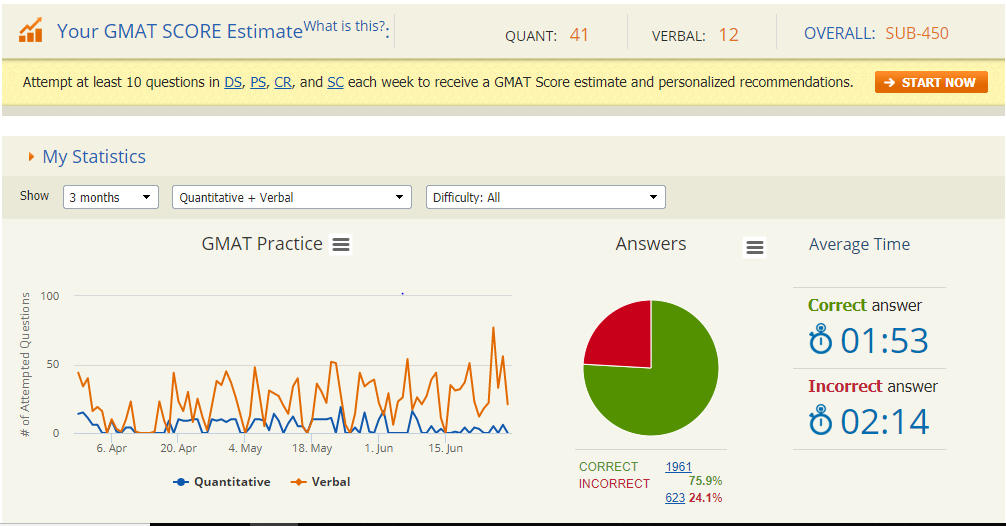Open the DS question type link
Image resolution: width=1006 pixels, height=526 pixels.
pos(232,82)
